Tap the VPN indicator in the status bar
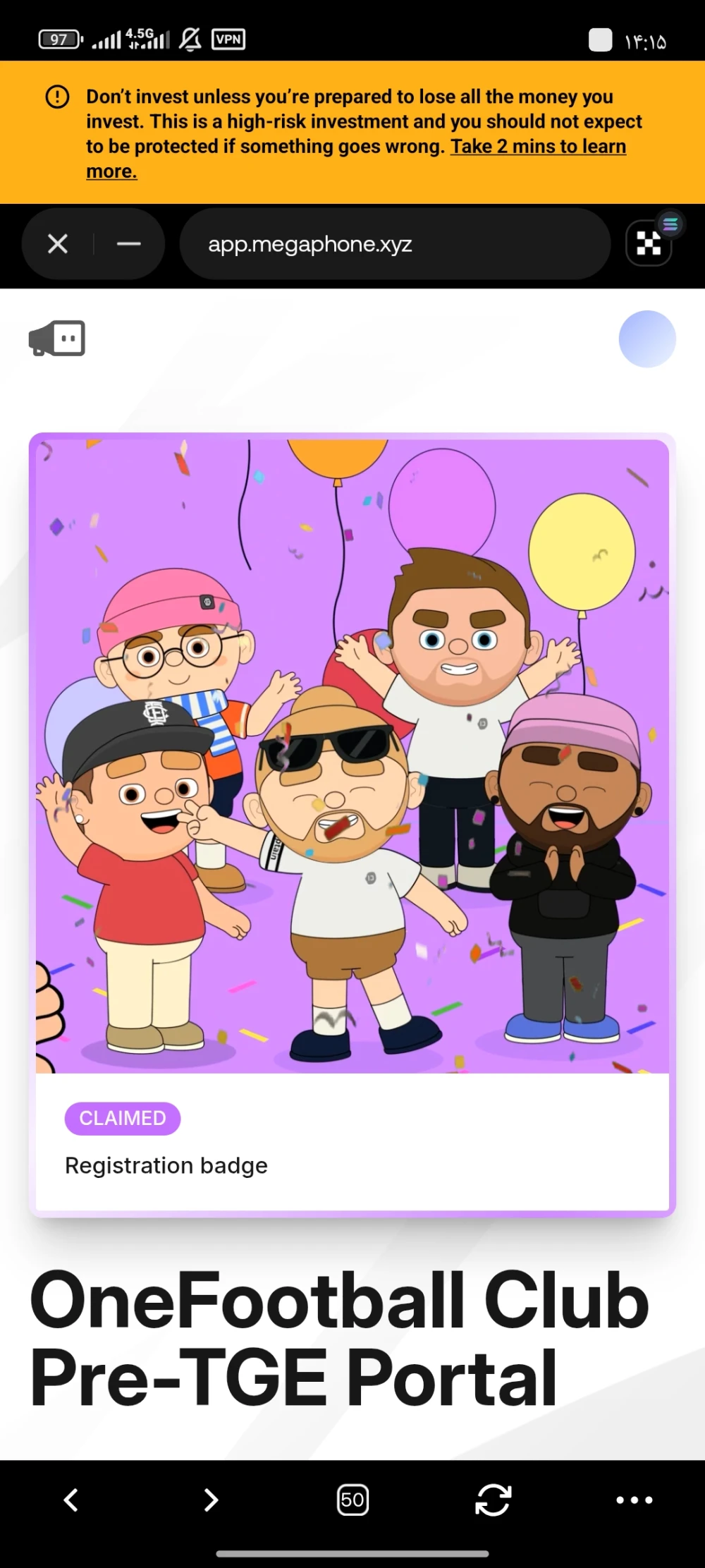The image size is (705, 1568). click(228, 39)
